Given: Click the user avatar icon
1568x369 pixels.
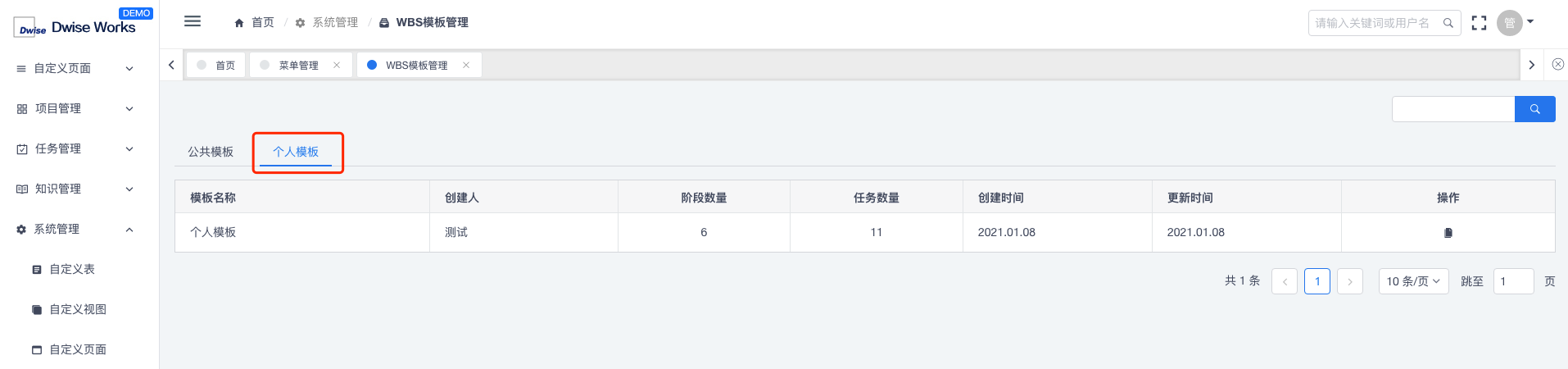Looking at the screenshot, I should (1509, 23).
